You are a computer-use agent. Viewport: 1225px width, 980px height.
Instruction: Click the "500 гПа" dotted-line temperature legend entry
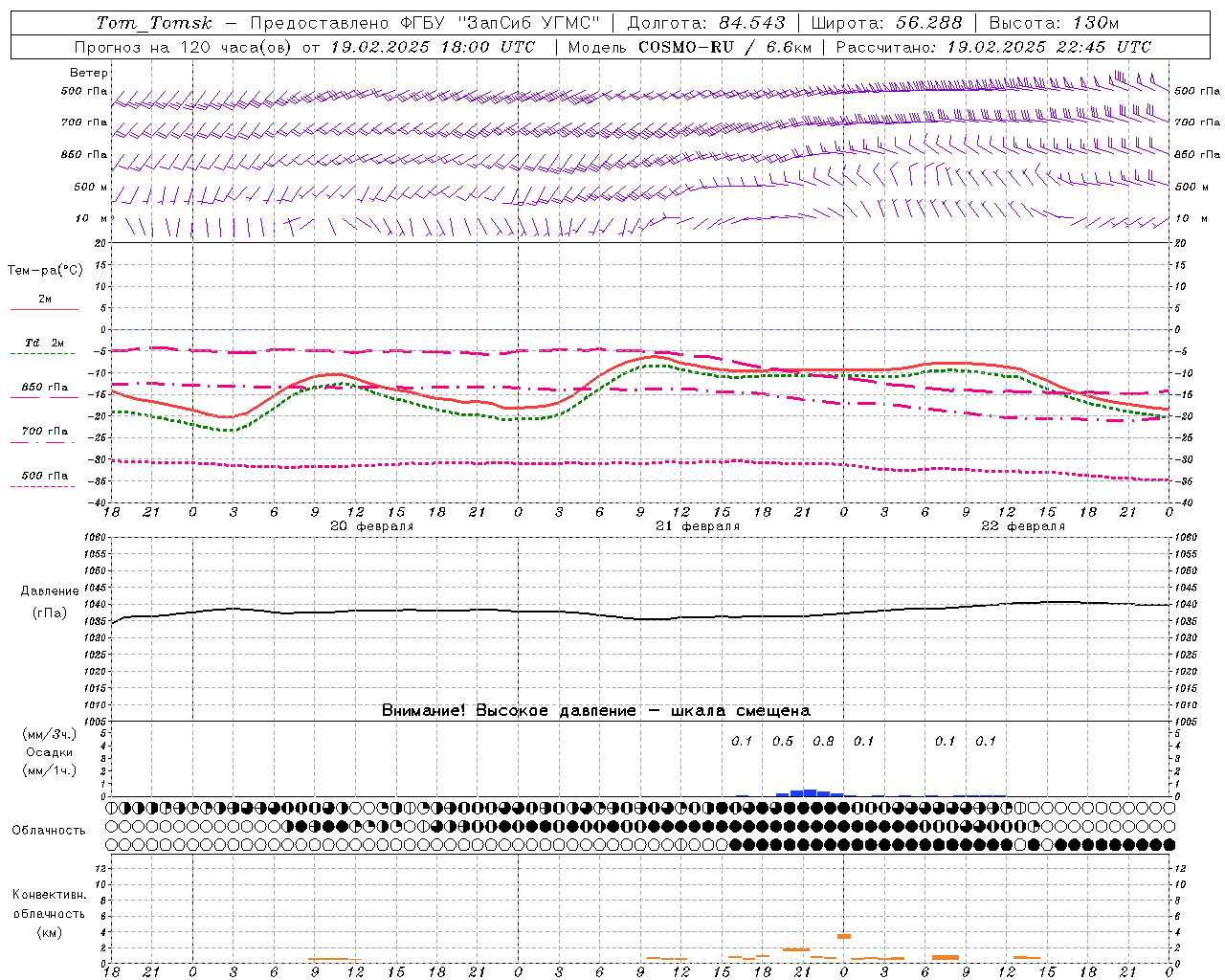pos(45,476)
